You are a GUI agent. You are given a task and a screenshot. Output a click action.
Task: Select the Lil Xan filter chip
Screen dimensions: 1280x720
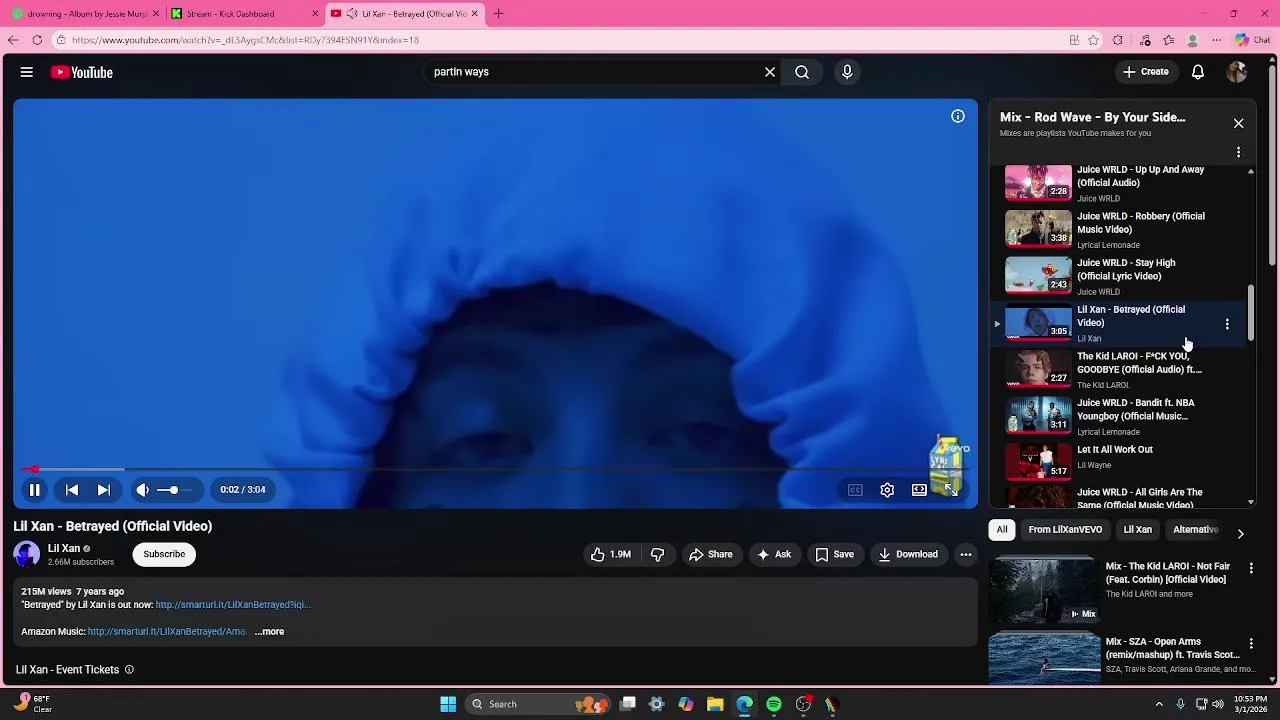1138,530
